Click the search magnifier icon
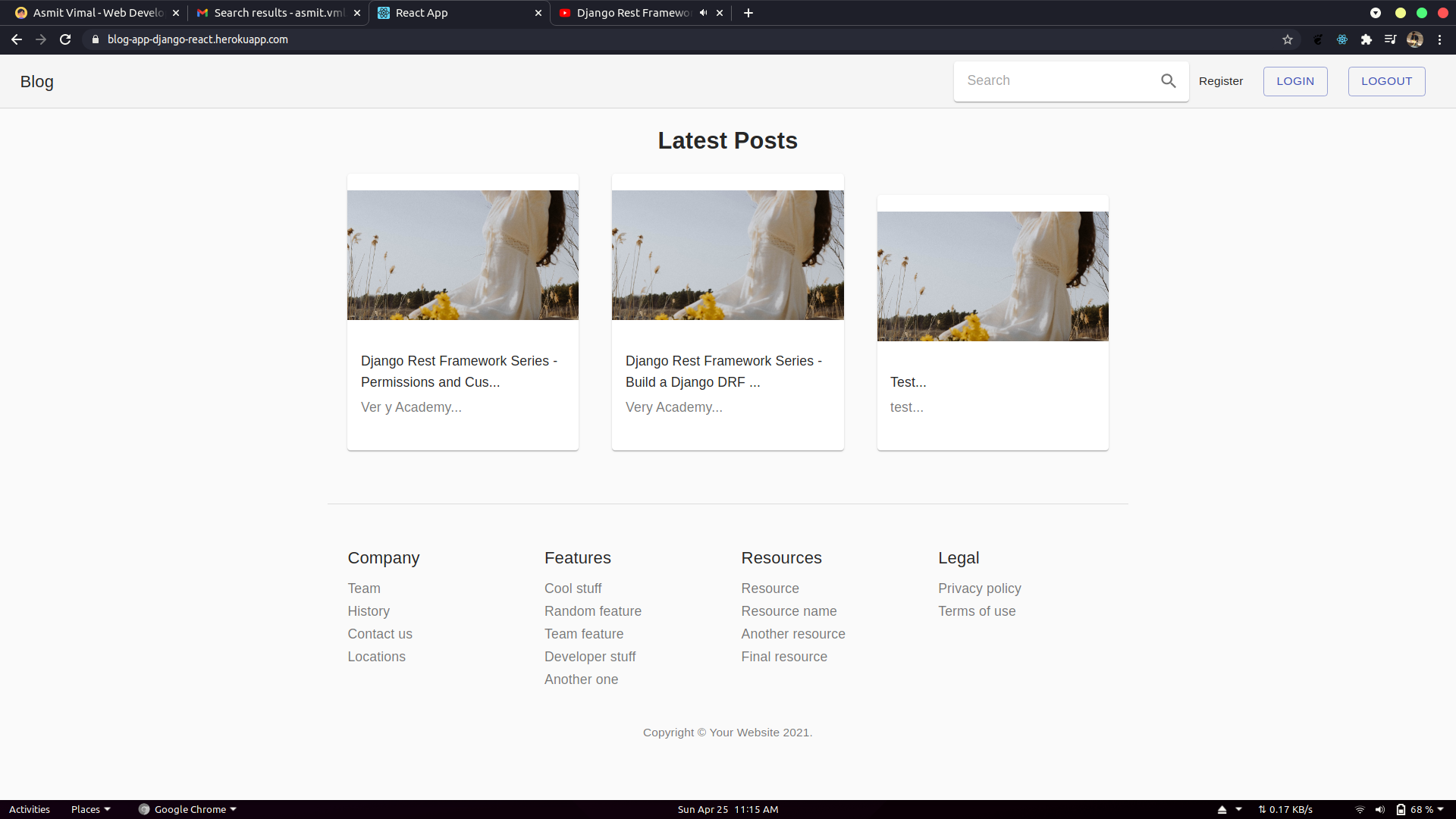The height and width of the screenshot is (819, 1456). click(x=1169, y=80)
